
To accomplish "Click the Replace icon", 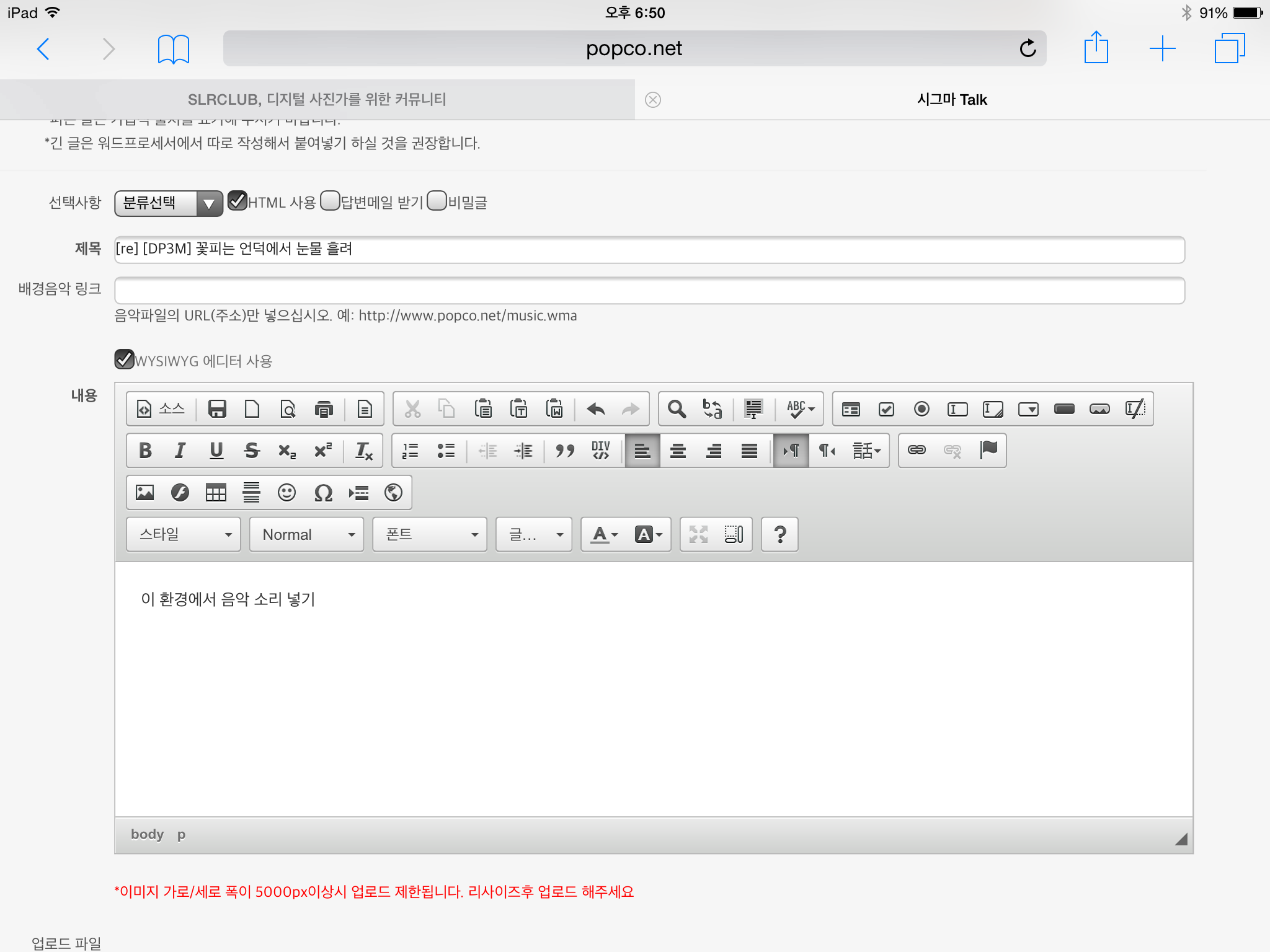I will coord(713,409).
